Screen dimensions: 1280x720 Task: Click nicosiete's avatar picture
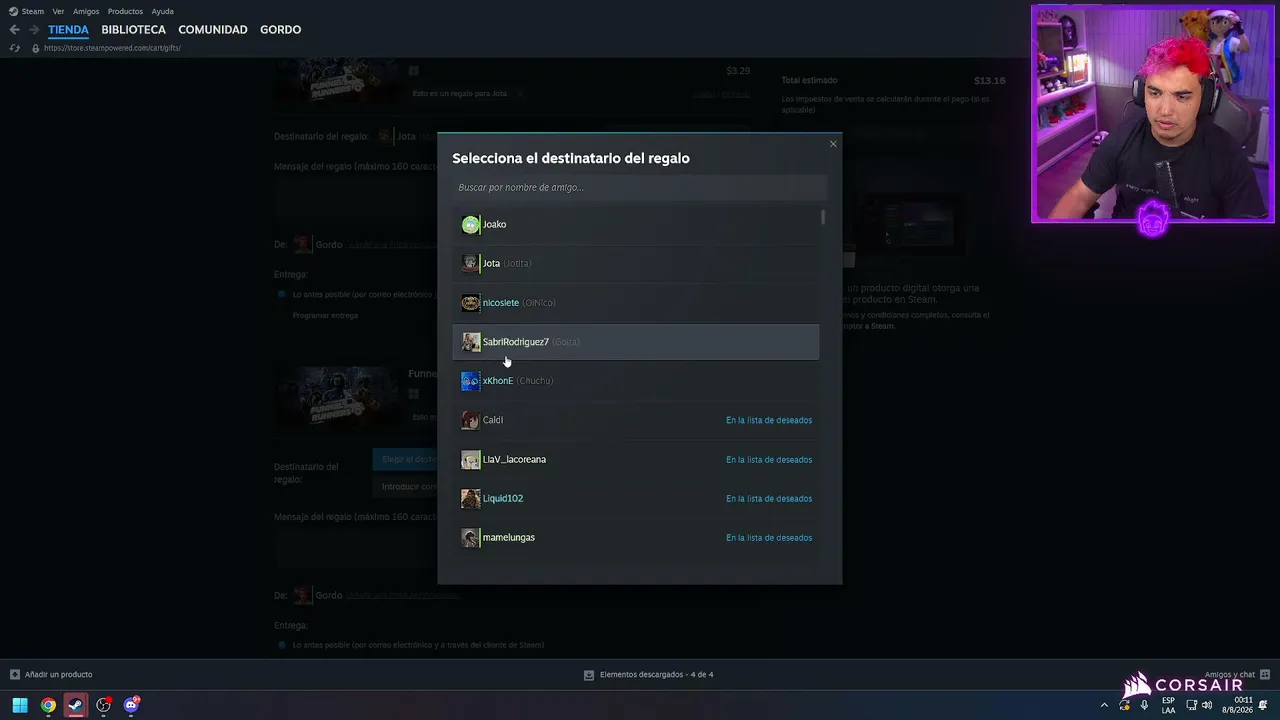(470, 302)
